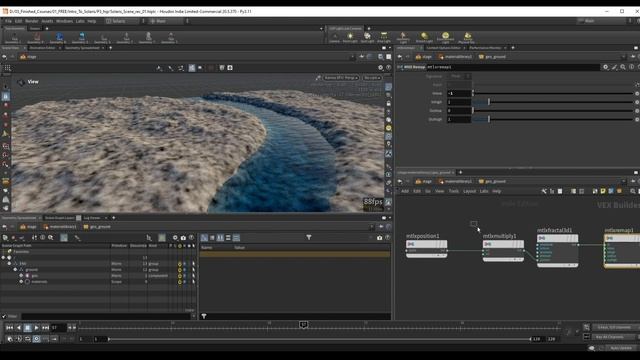Open parameter pane gear menu next to node name
The image size is (640, 360).
click(x=606, y=67)
